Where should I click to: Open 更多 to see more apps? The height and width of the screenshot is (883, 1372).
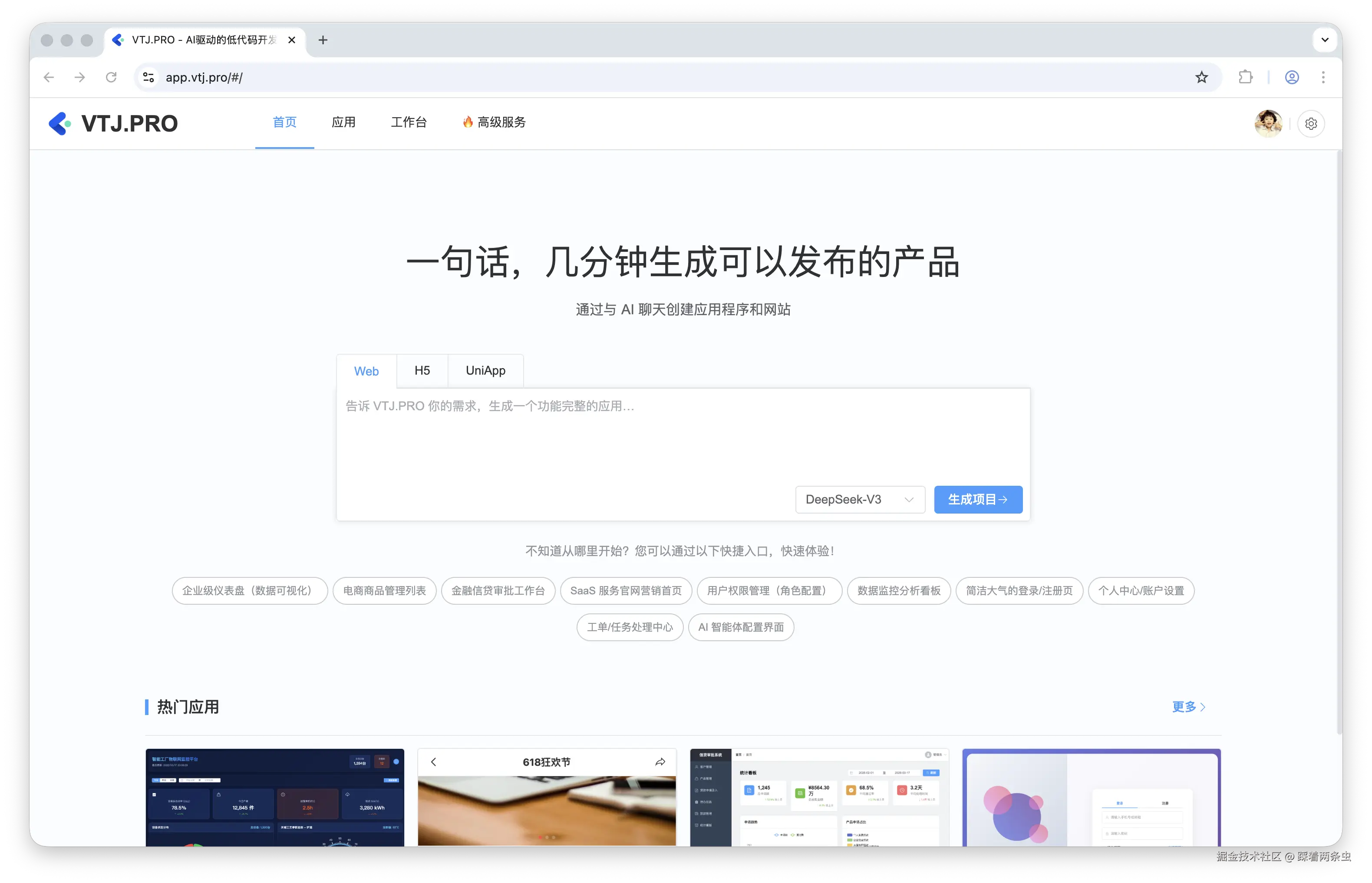[x=1188, y=707]
